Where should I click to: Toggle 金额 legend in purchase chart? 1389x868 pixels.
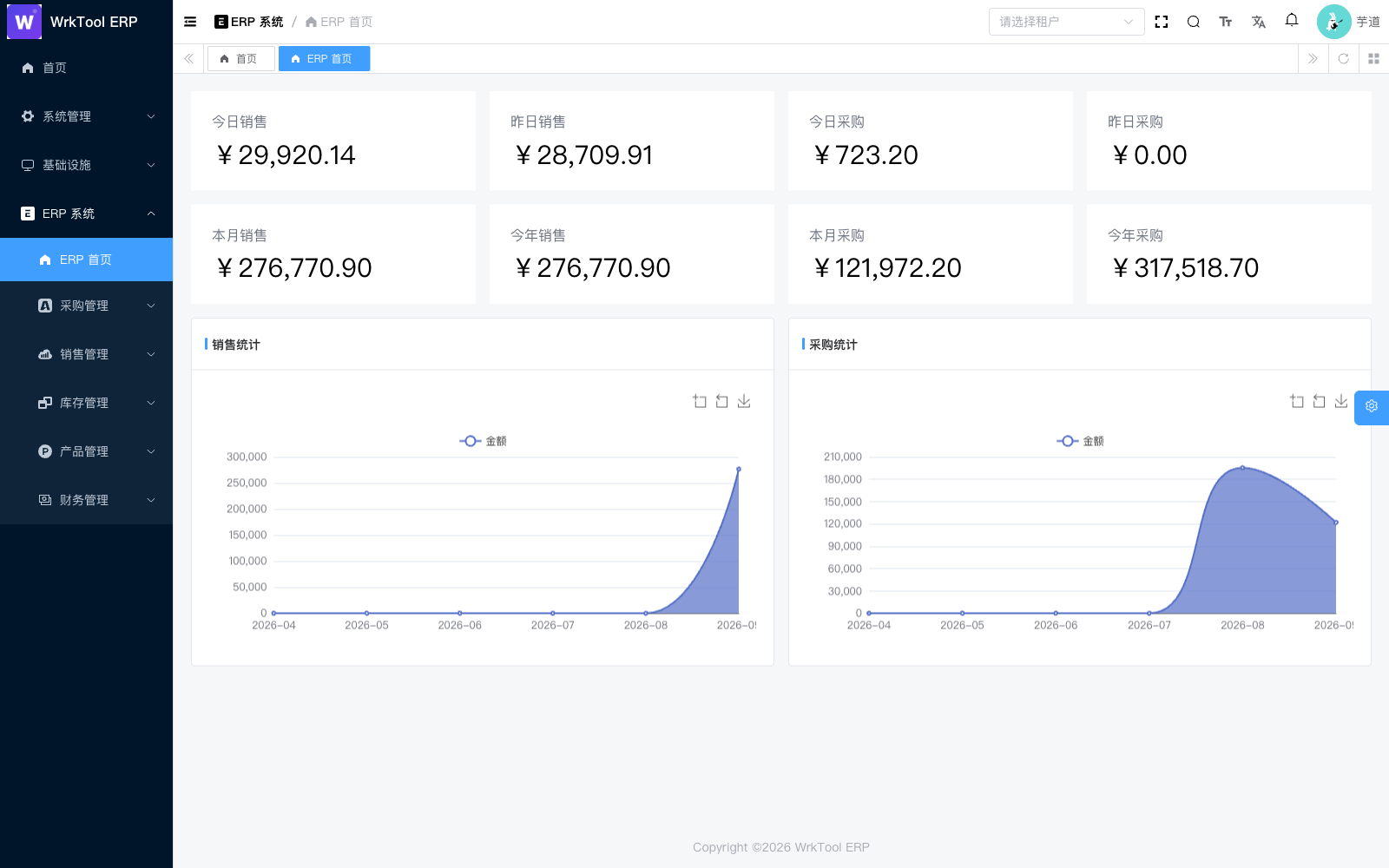tap(1080, 441)
